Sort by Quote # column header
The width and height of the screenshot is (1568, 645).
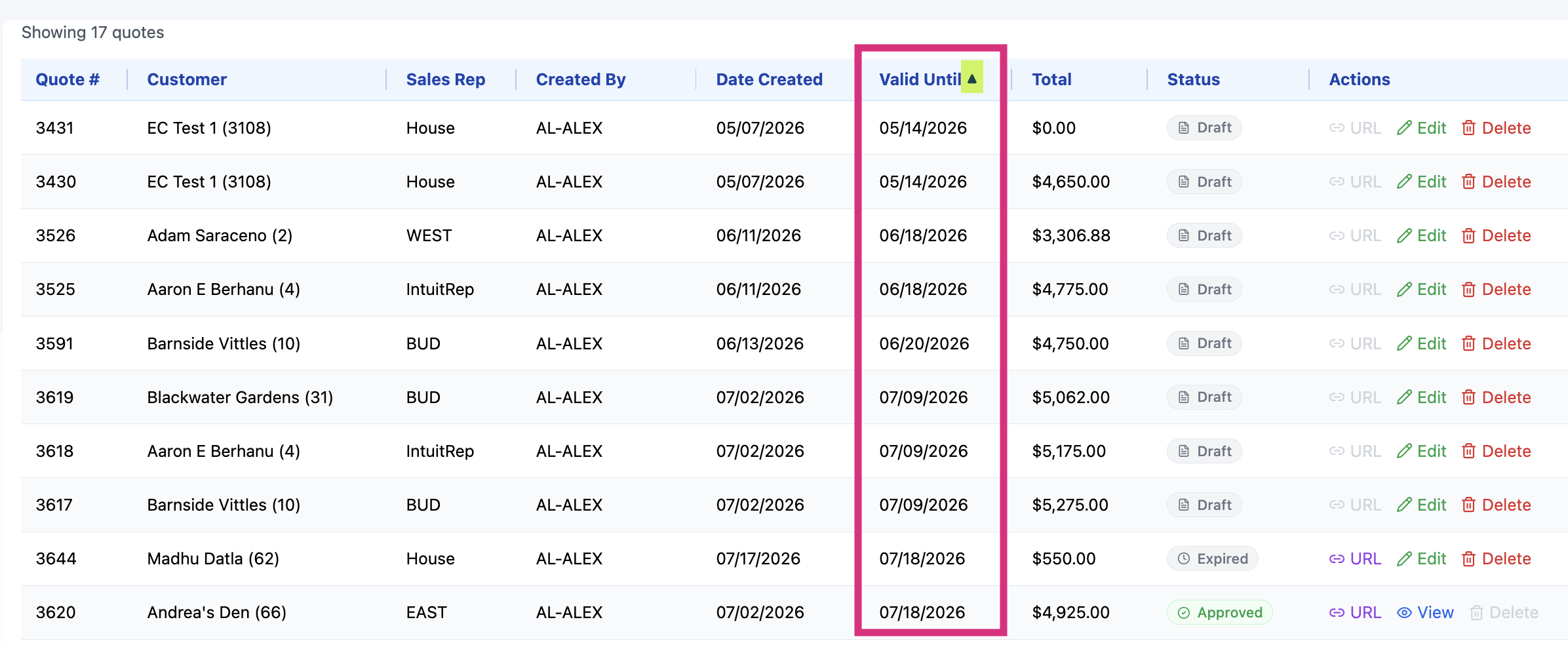click(68, 79)
